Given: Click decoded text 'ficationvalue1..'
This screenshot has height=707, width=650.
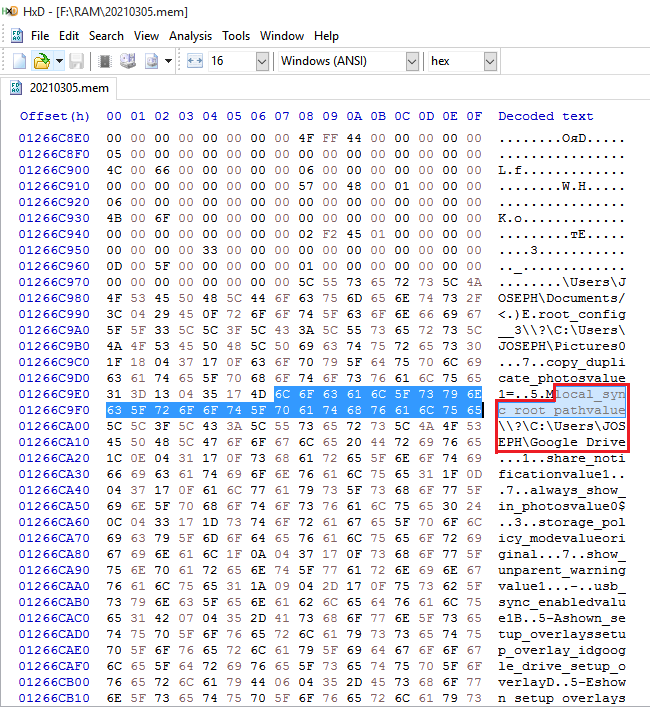Looking at the screenshot, I should [562, 474].
